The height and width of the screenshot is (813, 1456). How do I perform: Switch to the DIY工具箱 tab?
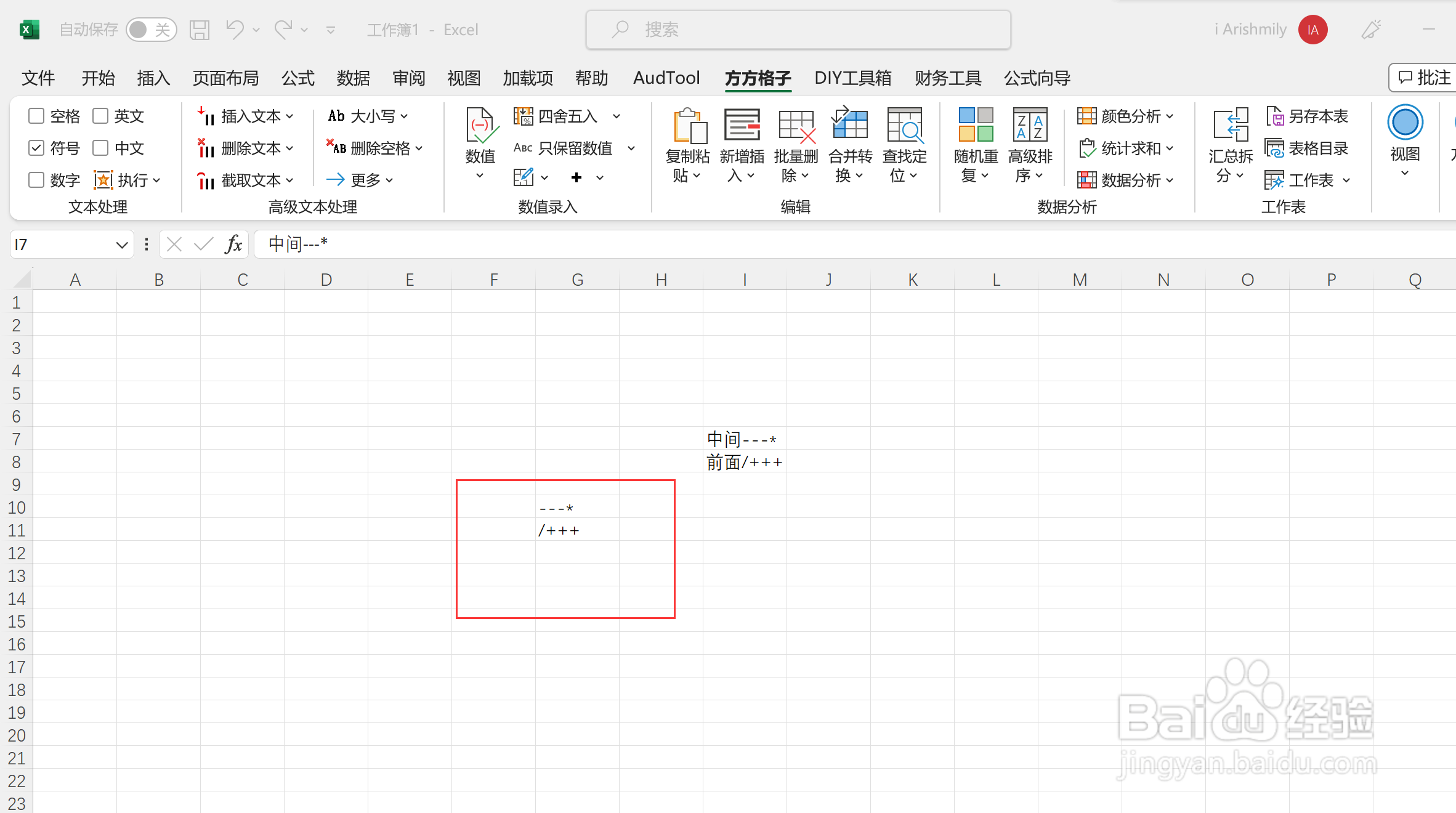(x=852, y=78)
